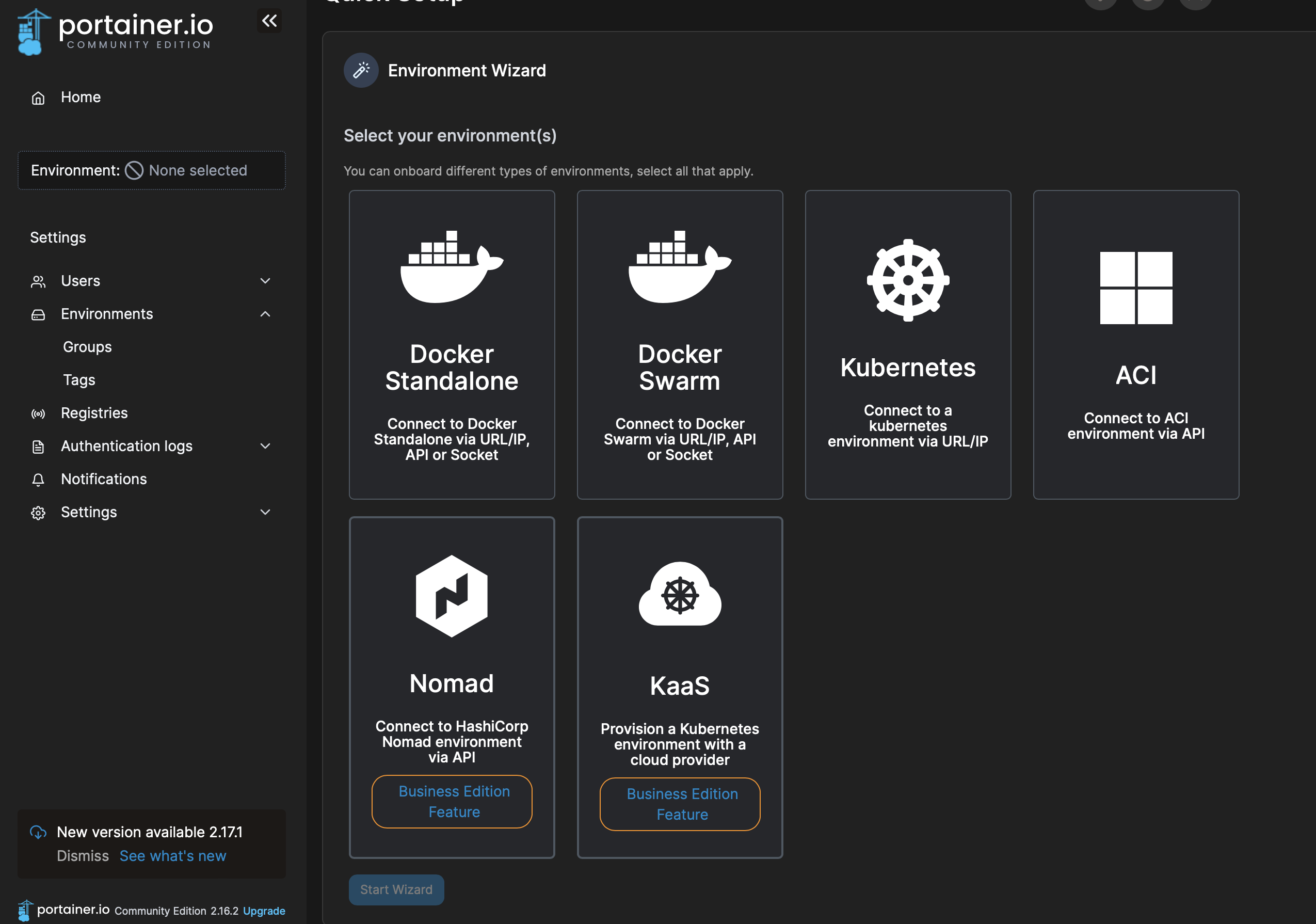Click the 'Docker Swarm' card title
This screenshot has width=1316, height=924.
point(680,368)
